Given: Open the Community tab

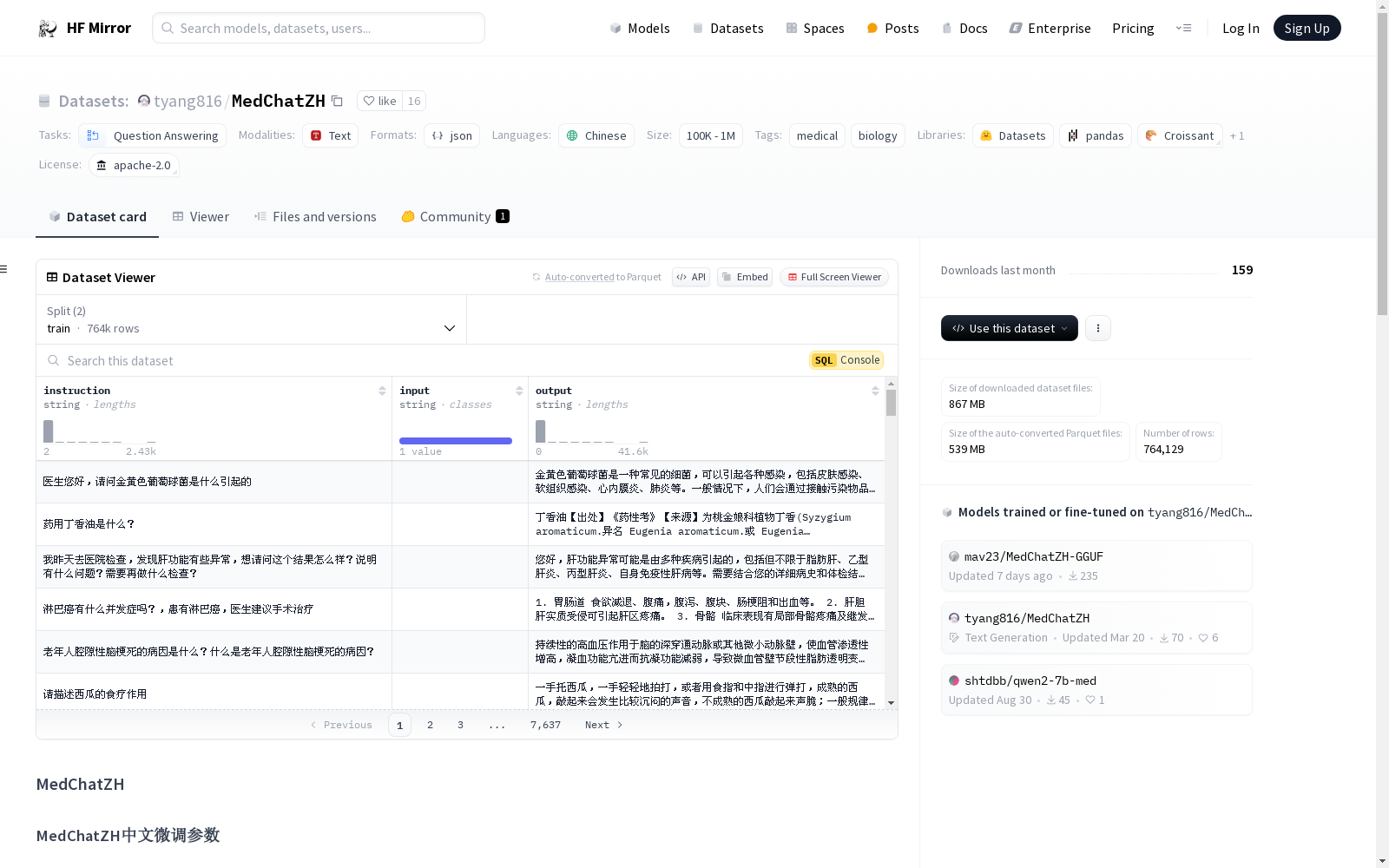Looking at the screenshot, I should point(455,217).
